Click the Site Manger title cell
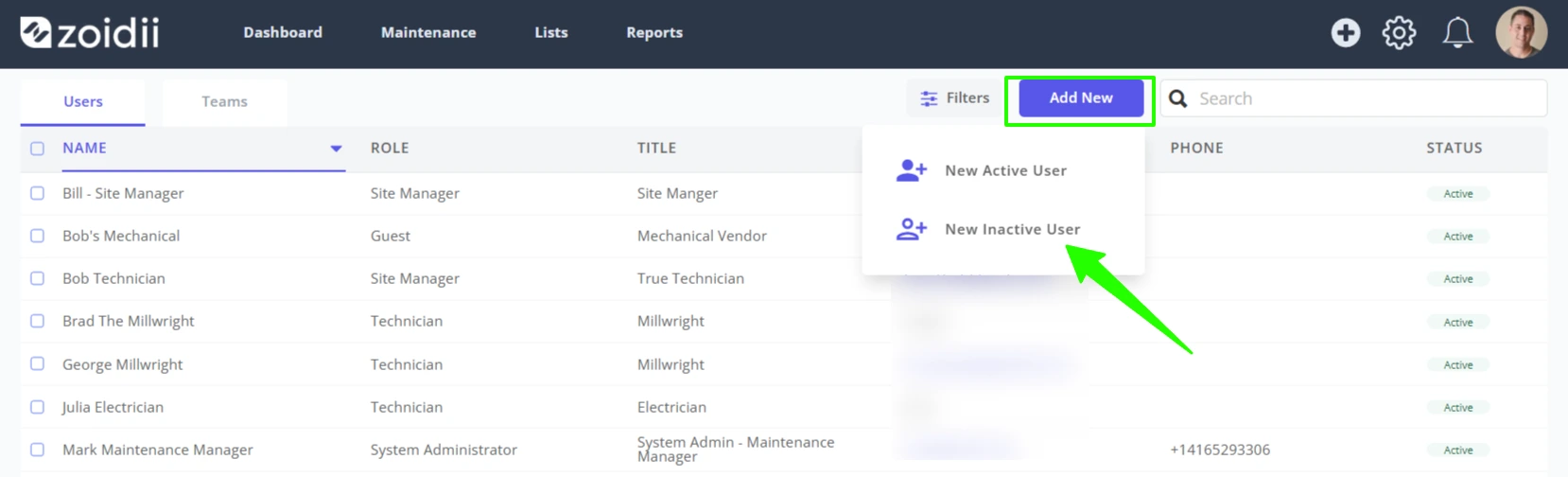1568x477 pixels. point(677,193)
